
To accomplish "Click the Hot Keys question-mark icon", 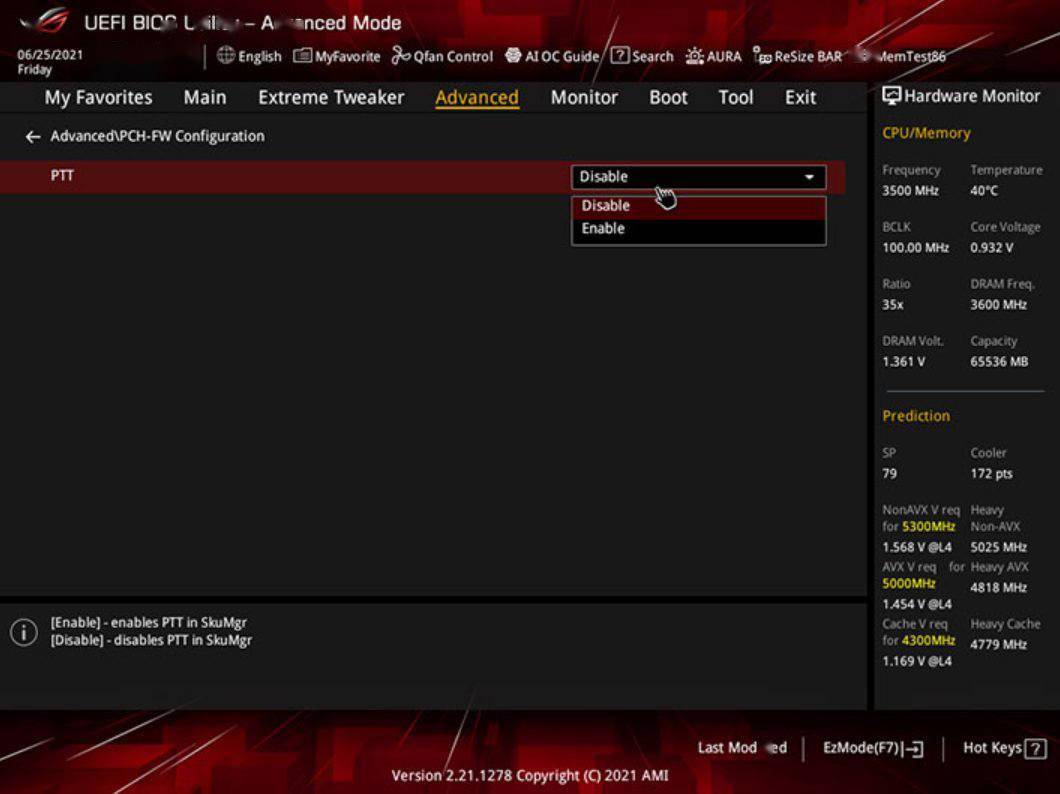I will tap(1035, 749).
